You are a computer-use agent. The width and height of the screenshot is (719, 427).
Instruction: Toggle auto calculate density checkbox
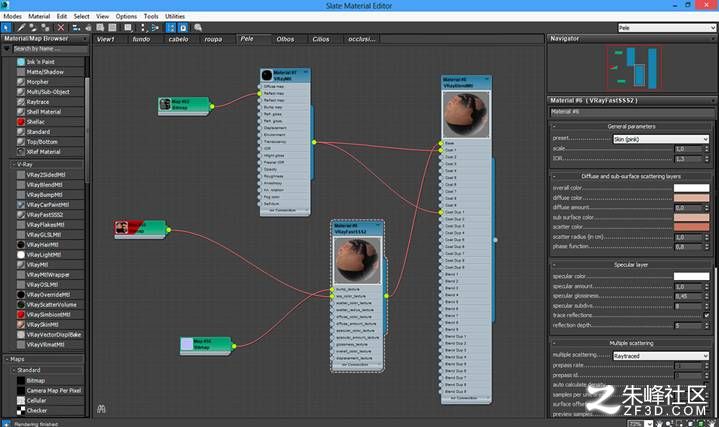pos(707,384)
